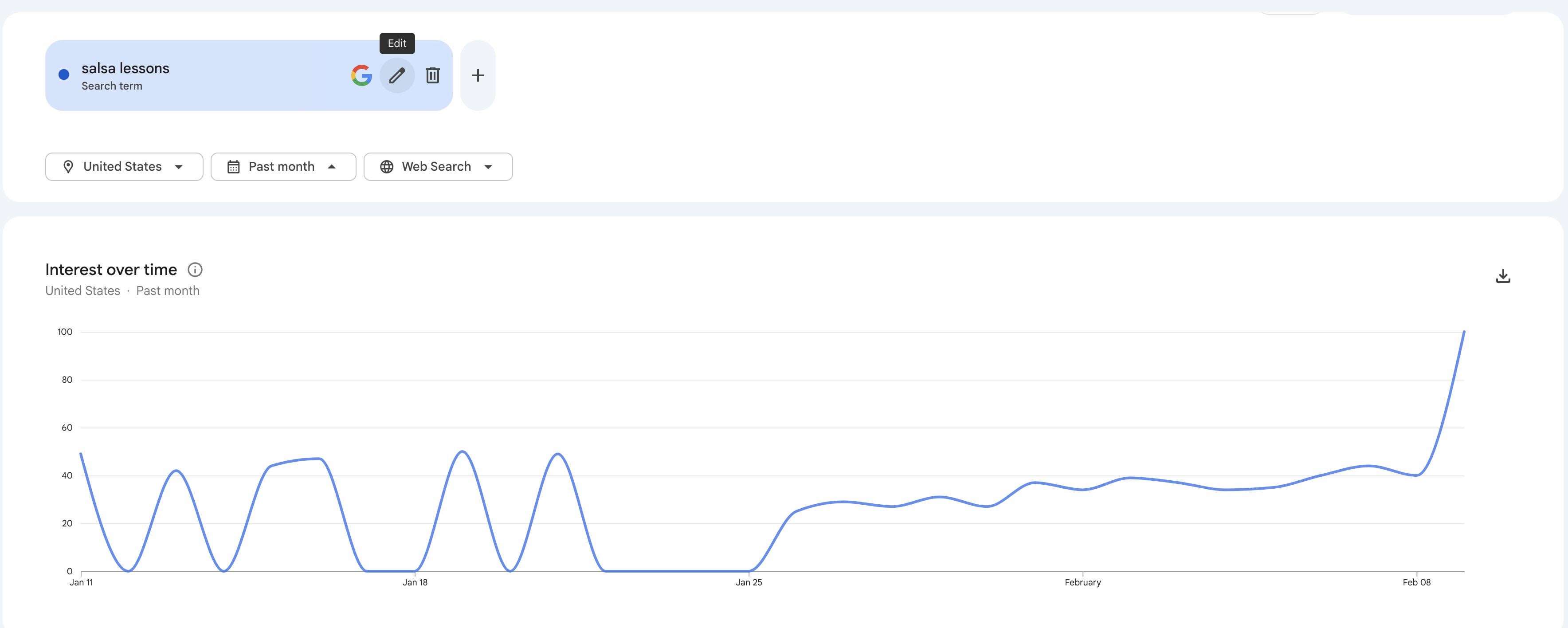The width and height of the screenshot is (1568, 628).
Task: Click the Feb 08 axis marker
Action: (x=1416, y=582)
